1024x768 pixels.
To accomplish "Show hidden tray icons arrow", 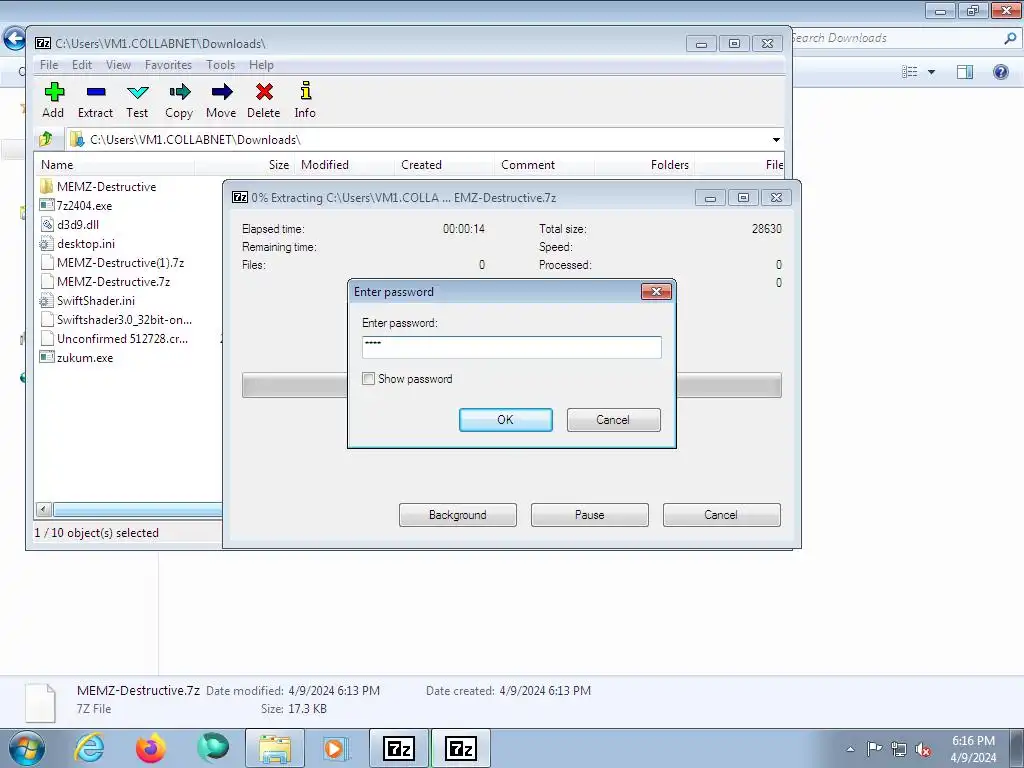I will click(850, 750).
